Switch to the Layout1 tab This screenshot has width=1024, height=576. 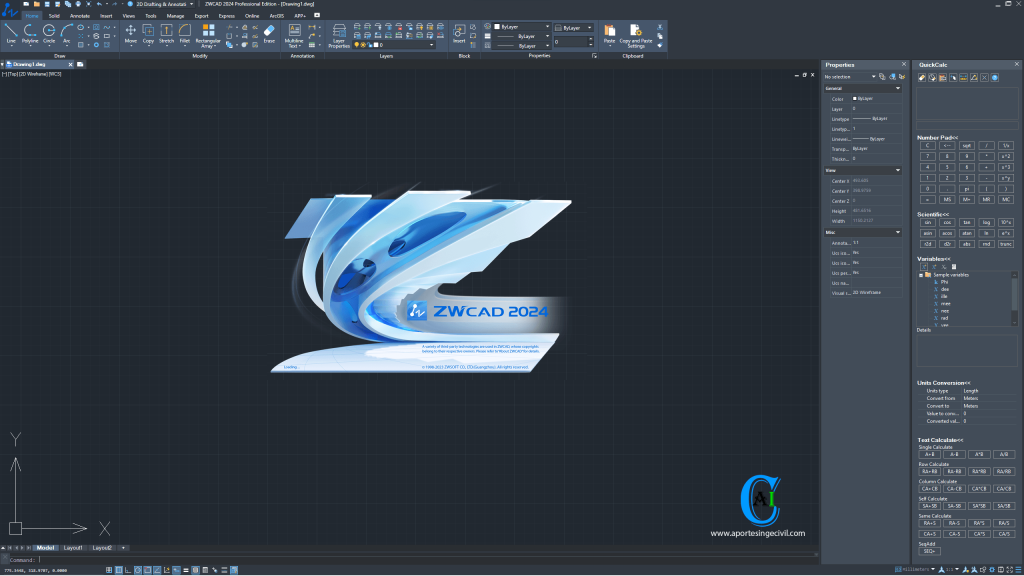[x=74, y=548]
